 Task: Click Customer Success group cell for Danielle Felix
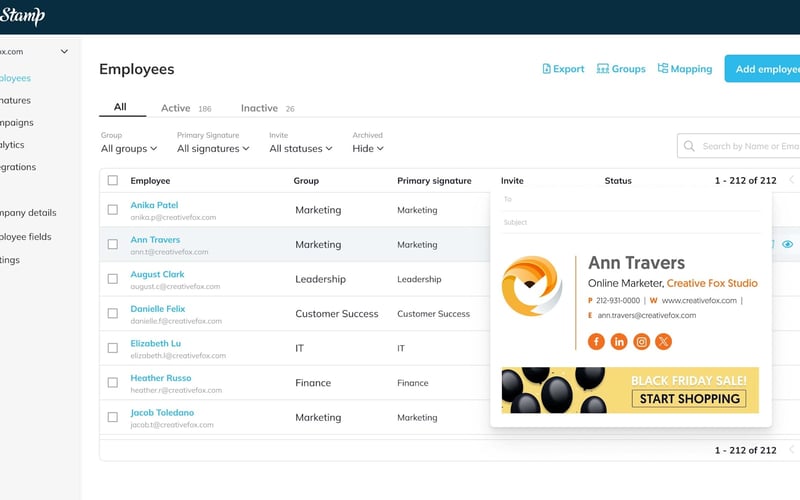337,314
